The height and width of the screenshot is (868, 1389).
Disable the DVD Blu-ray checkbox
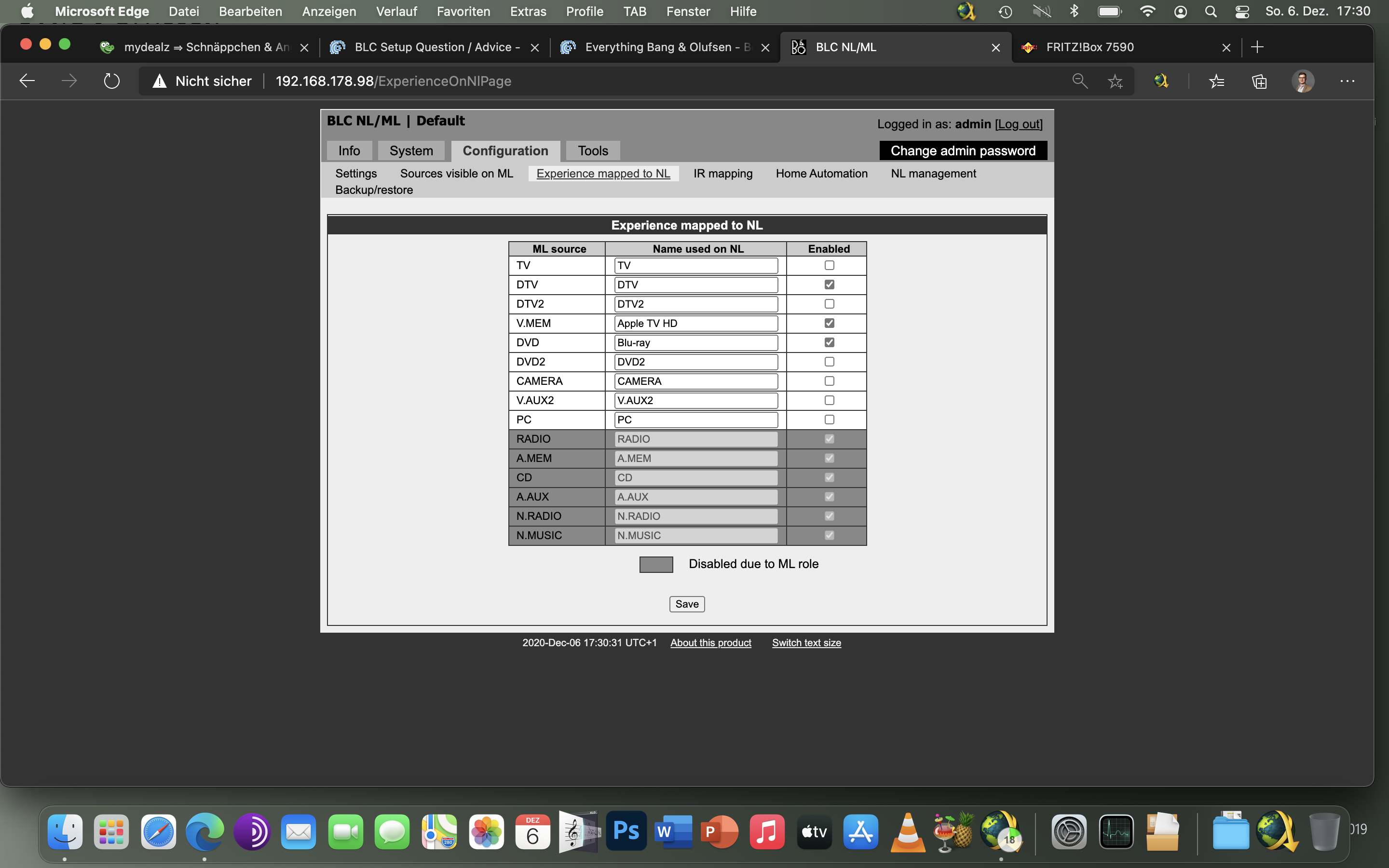pyautogui.click(x=829, y=343)
